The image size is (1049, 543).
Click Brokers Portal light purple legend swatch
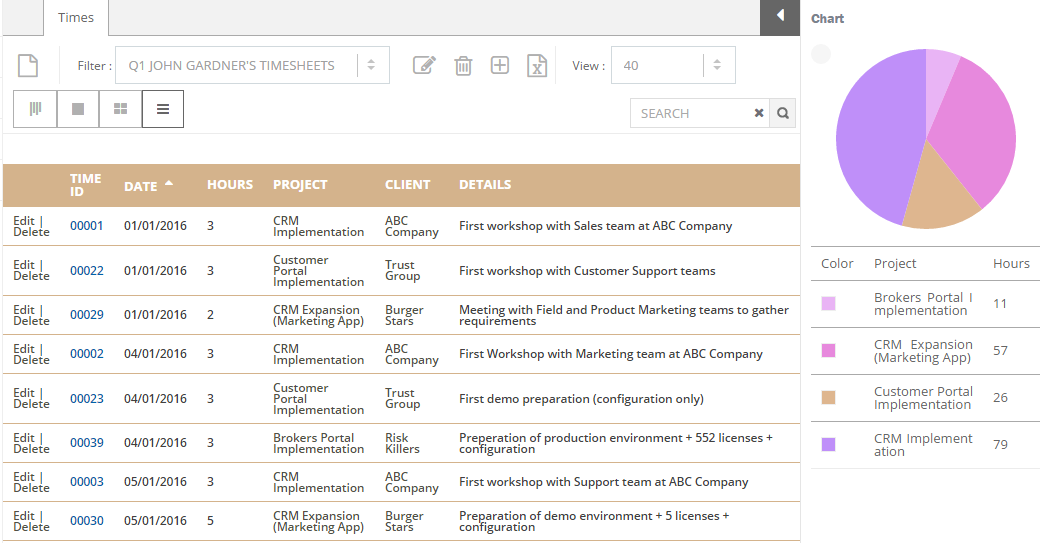[828, 304]
